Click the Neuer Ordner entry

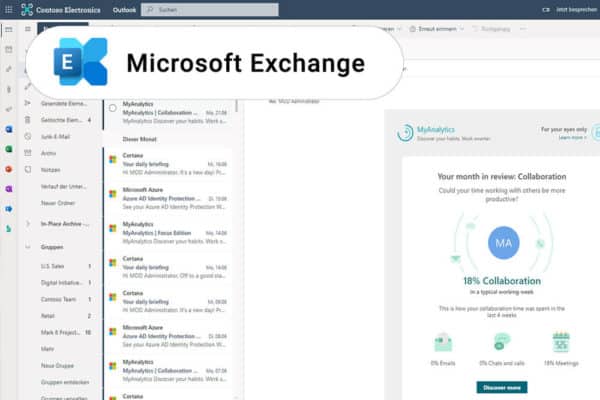58,203
